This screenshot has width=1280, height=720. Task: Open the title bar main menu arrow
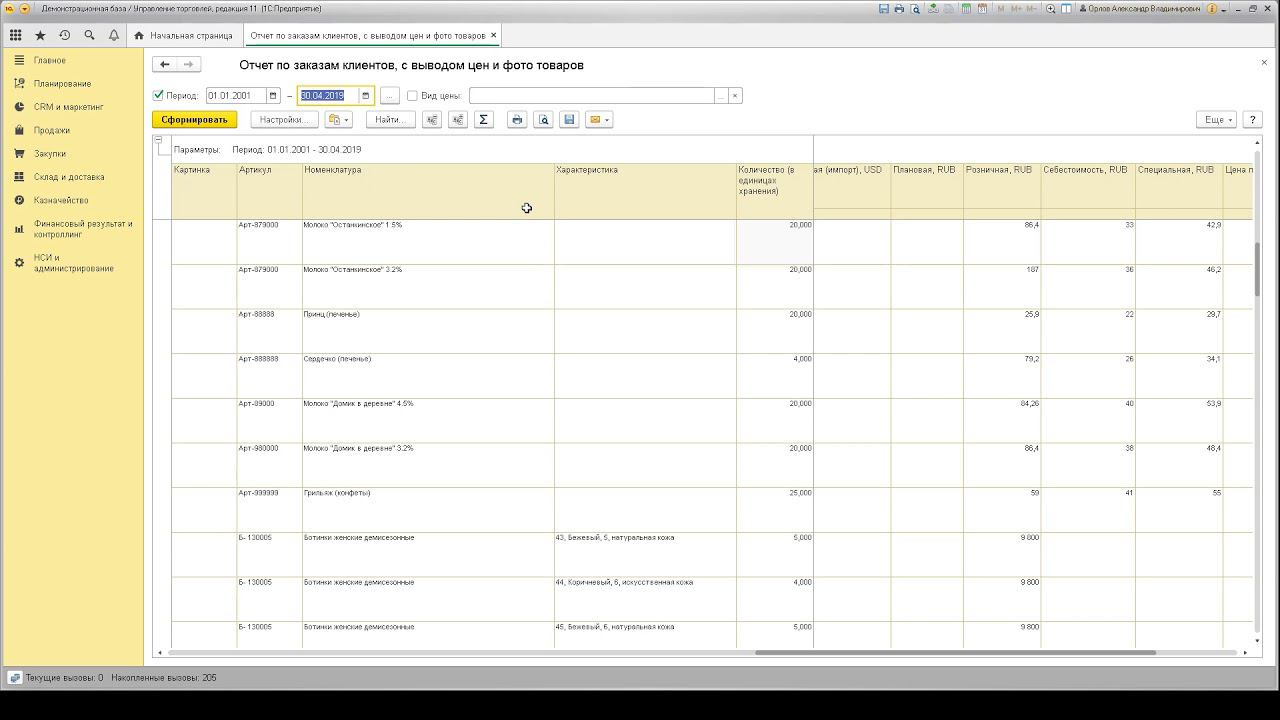click(25, 9)
